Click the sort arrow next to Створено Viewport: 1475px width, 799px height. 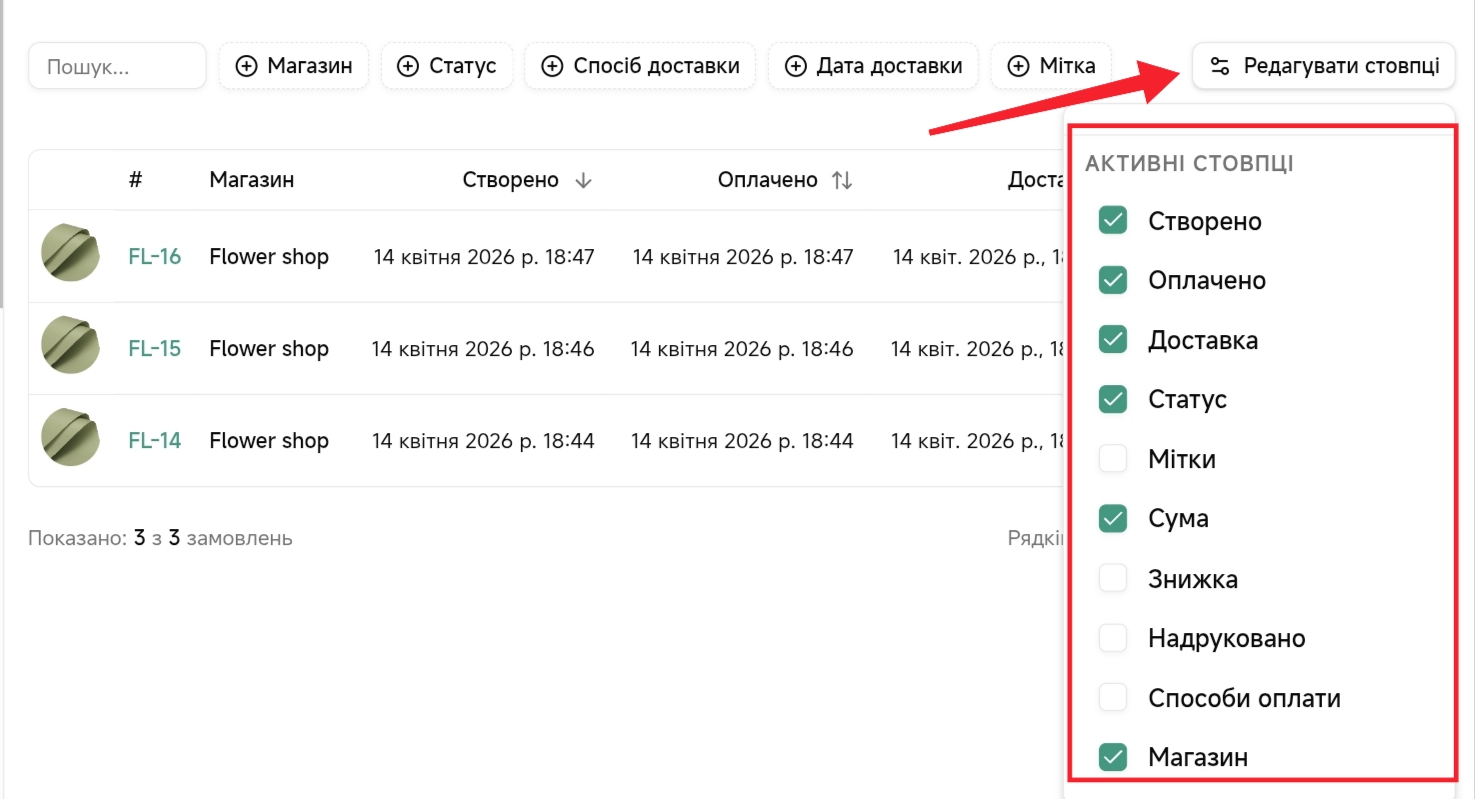tap(584, 180)
